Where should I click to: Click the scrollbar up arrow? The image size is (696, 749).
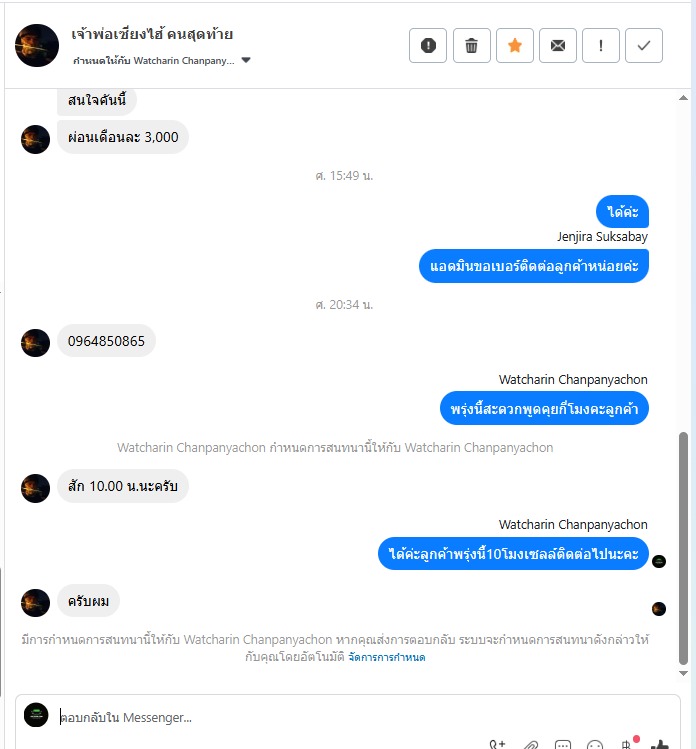[x=684, y=98]
